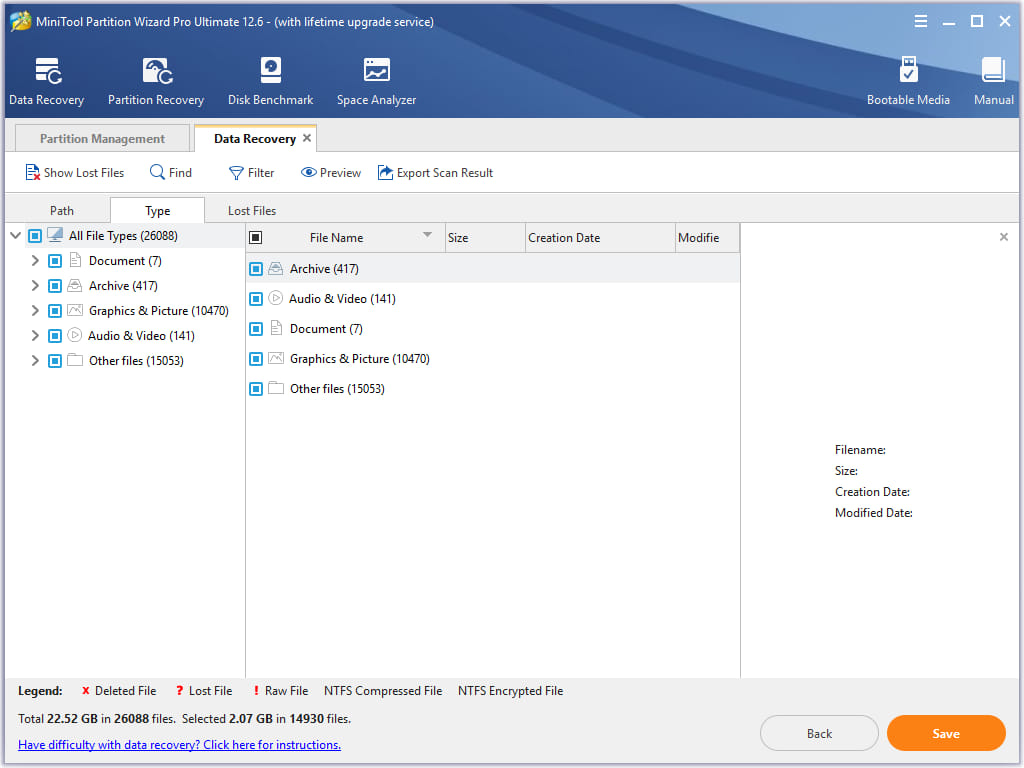Open the Bootable Media builder
This screenshot has width=1024, height=768.
908,69
